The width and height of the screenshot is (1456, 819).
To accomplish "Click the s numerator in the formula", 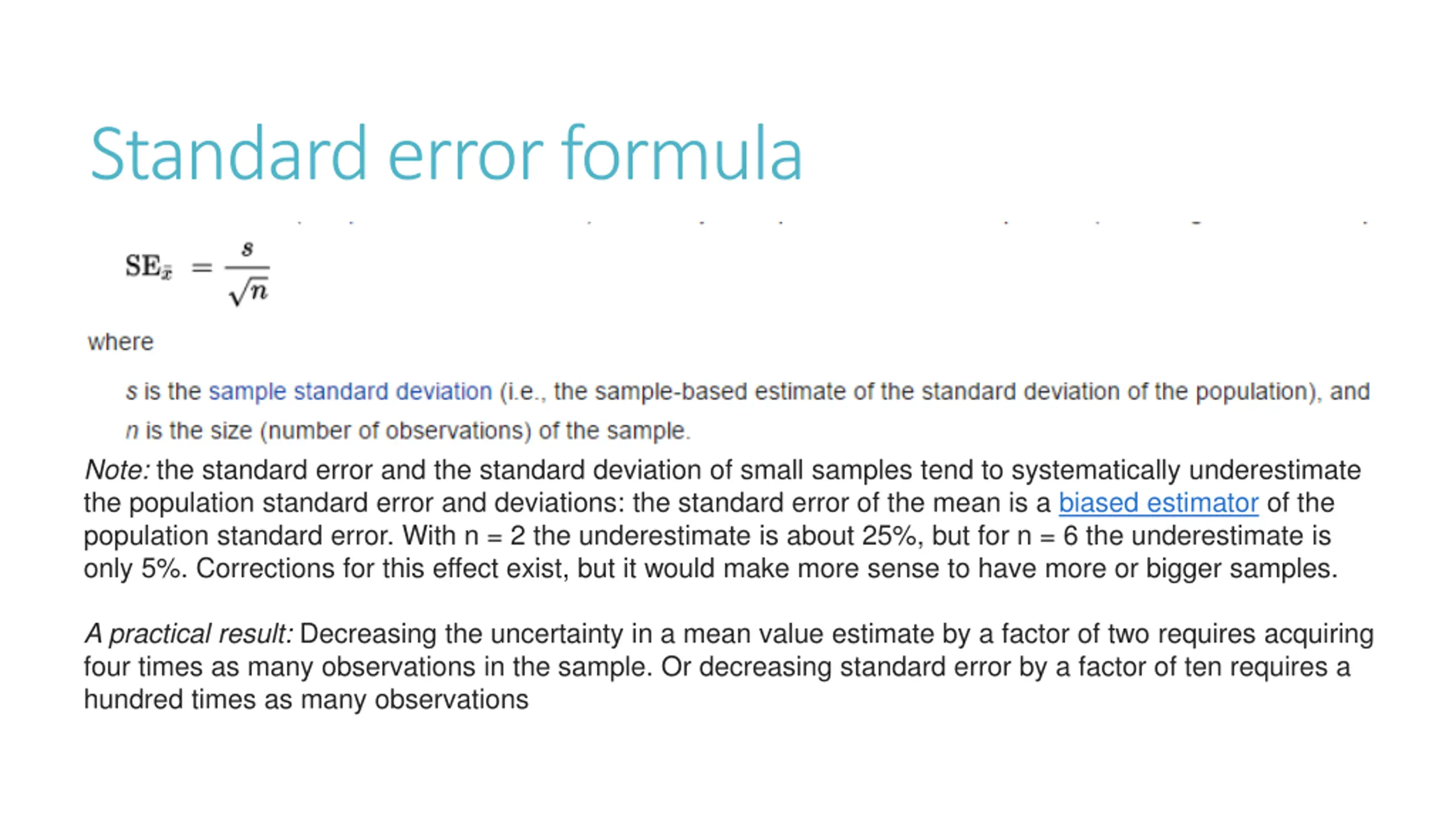I will point(247,249).
